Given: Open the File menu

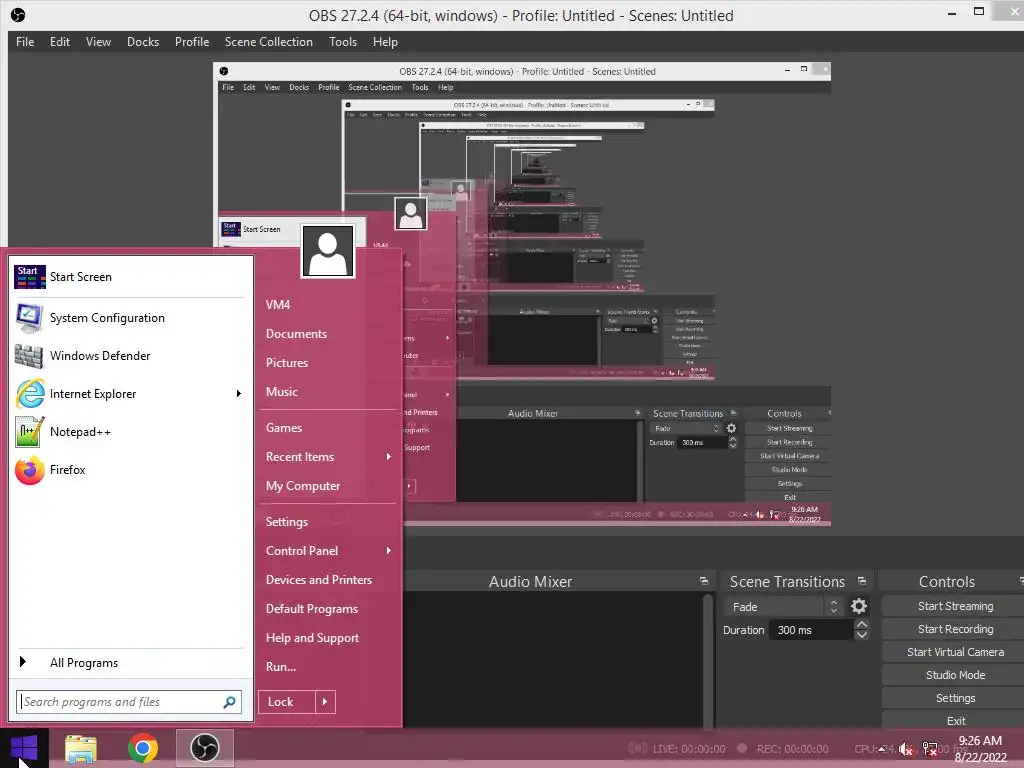Looking at the screenshot, I should pos(25,42).
